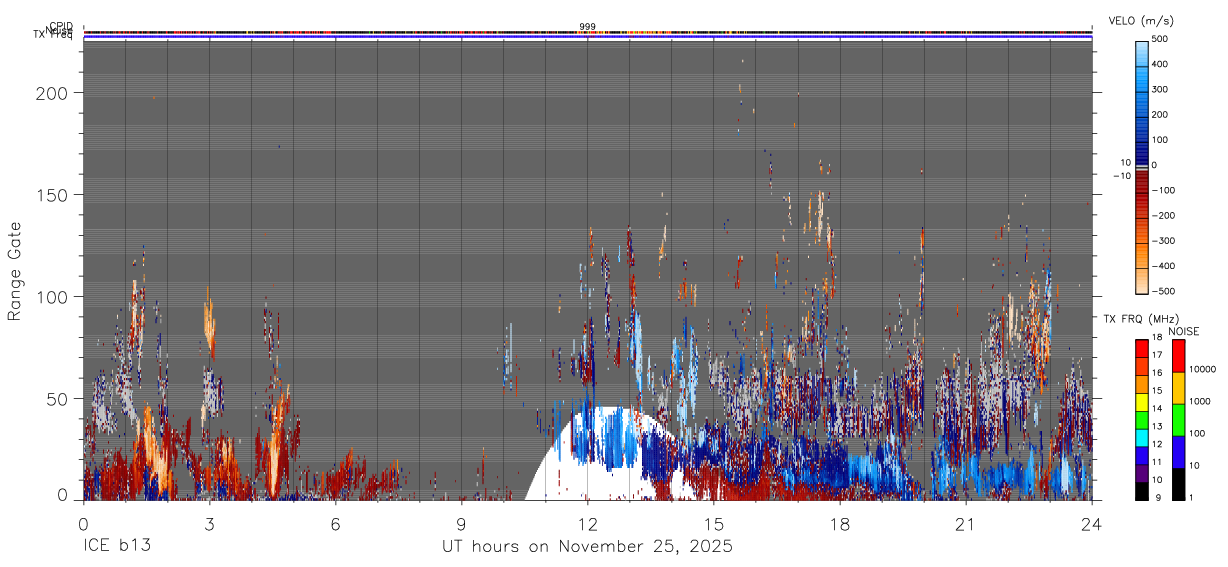This screenshot has height=567, width=1228.
Task: Click the 15 hour tick on time axis
Action: (713, 524)
